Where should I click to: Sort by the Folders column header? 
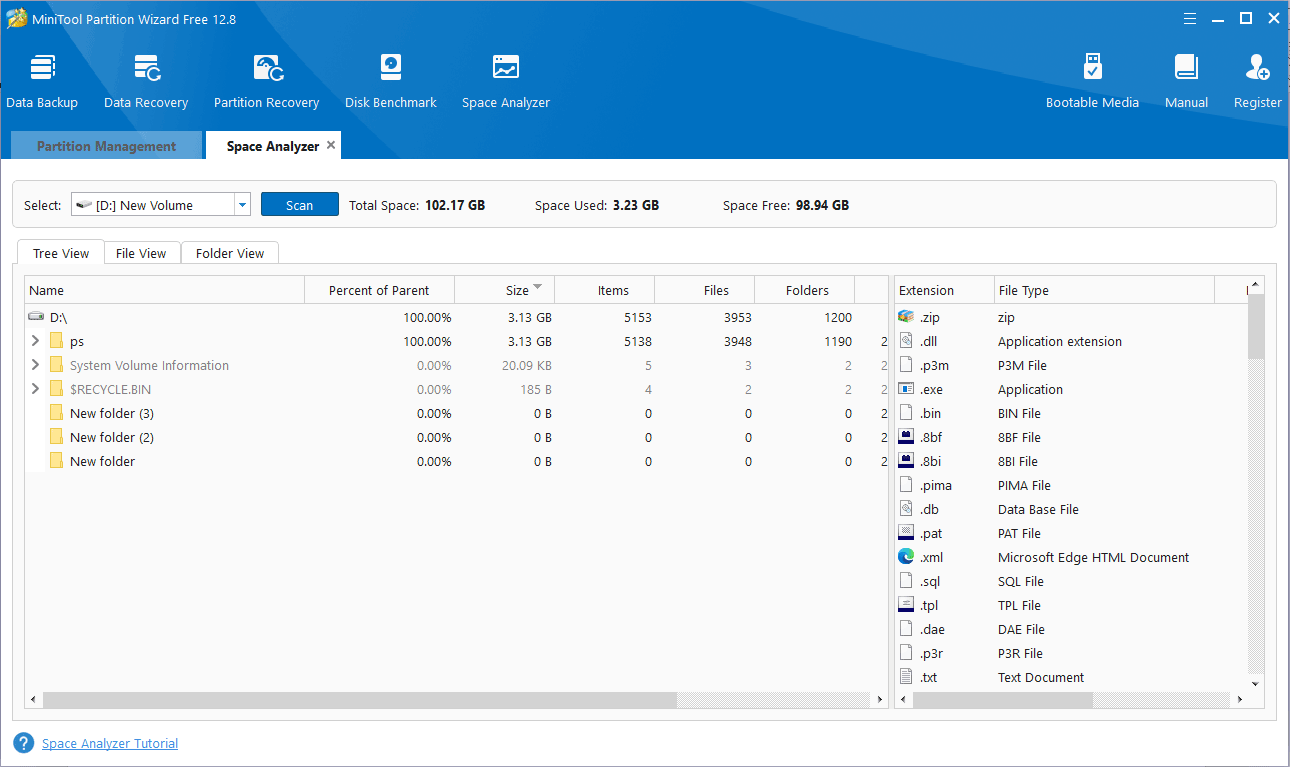point(804,290)
